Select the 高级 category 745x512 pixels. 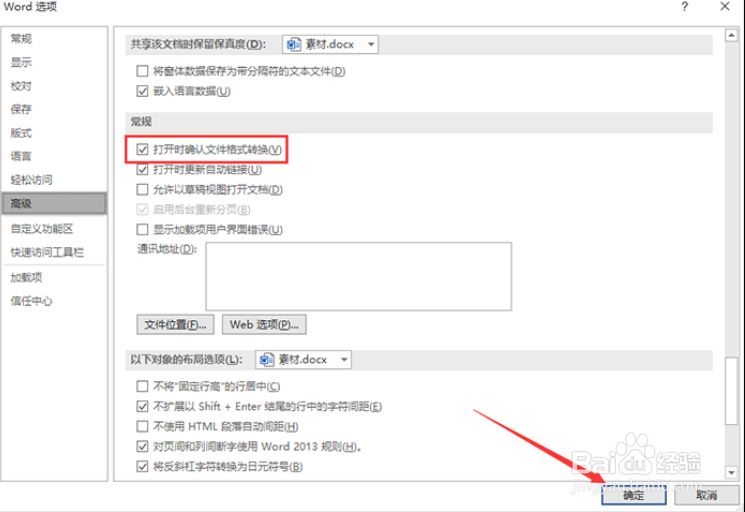point(54,204)
